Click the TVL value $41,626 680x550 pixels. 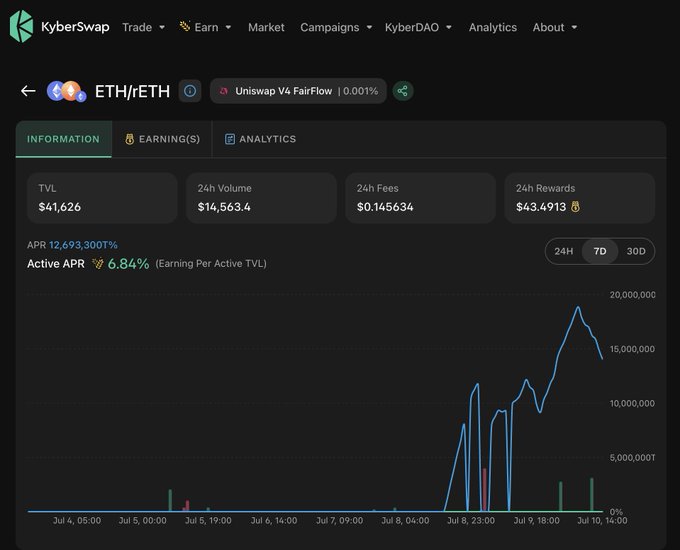point(59,207)
